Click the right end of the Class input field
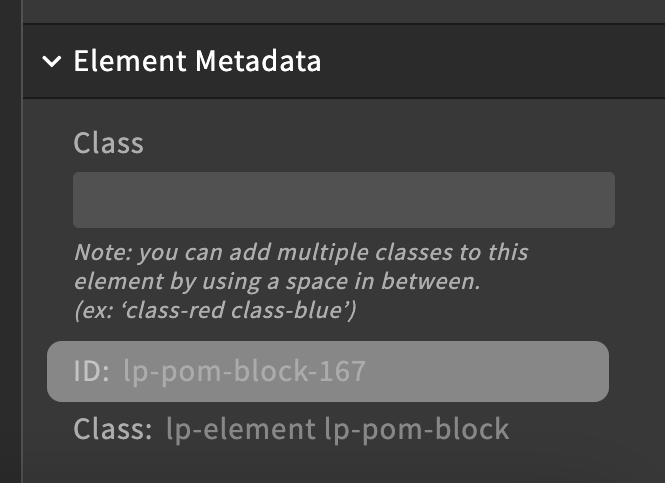Image resolution: width=665 pixels, height=483 pixels. click(x=600, y=200)
